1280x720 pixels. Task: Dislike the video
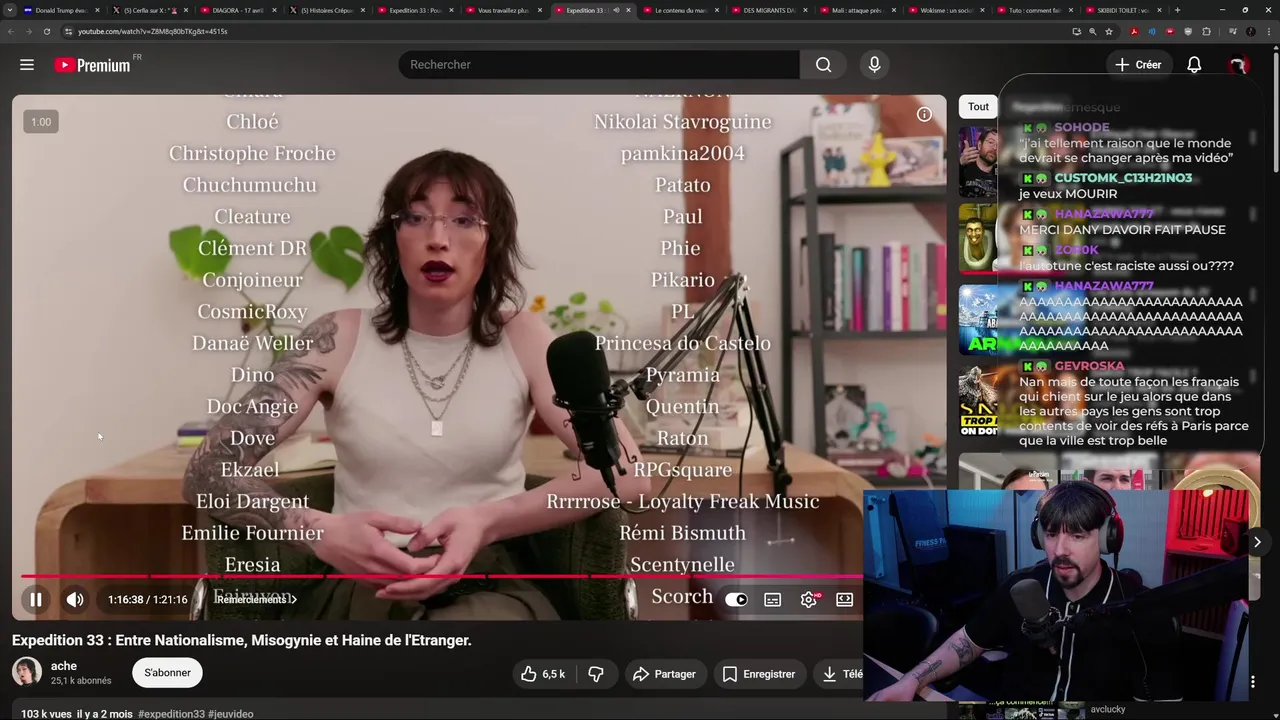click(596, 674)
